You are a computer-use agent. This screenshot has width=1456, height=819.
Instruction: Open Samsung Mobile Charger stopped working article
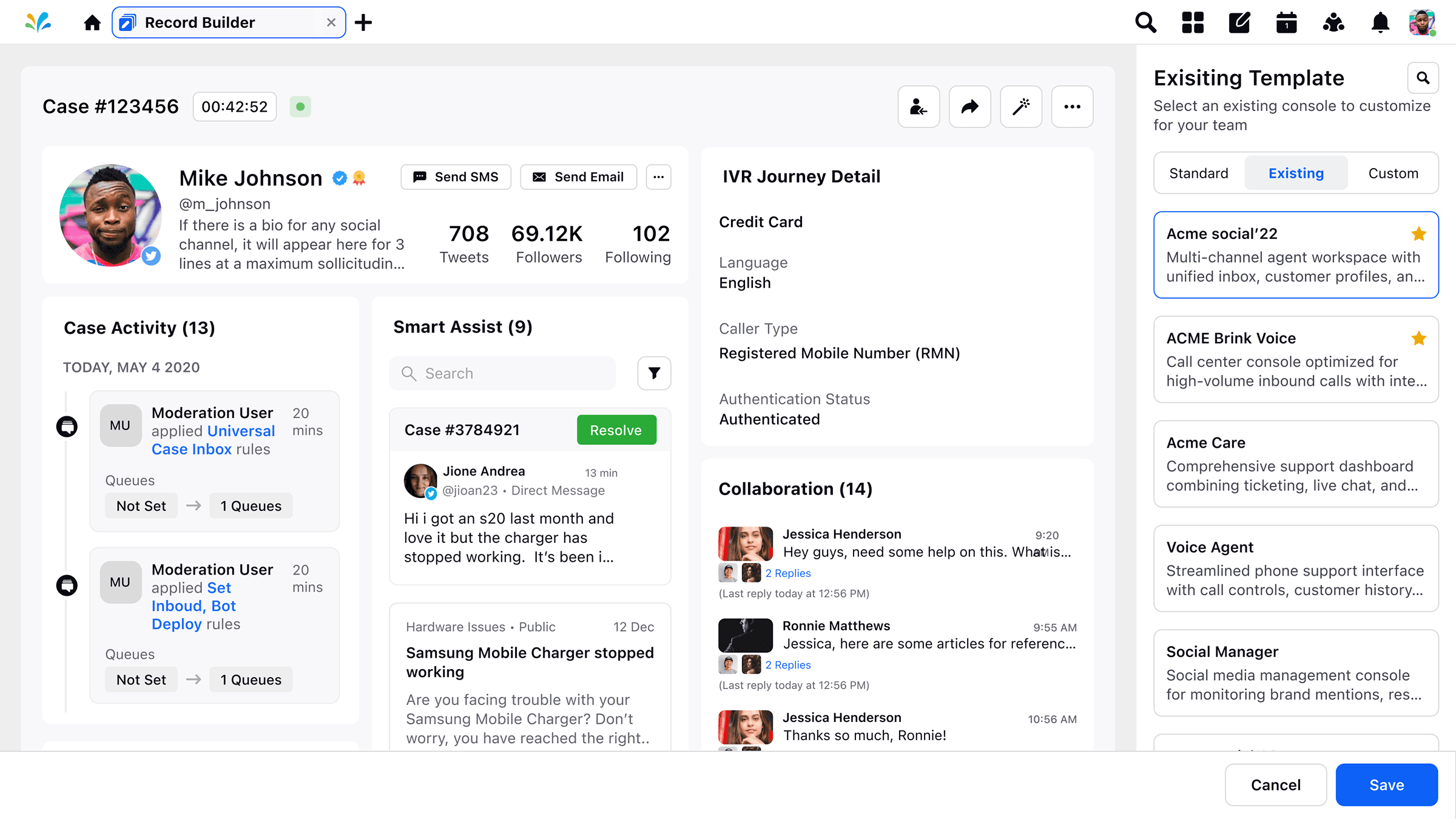pyautogui.click(x=530, y=662)
